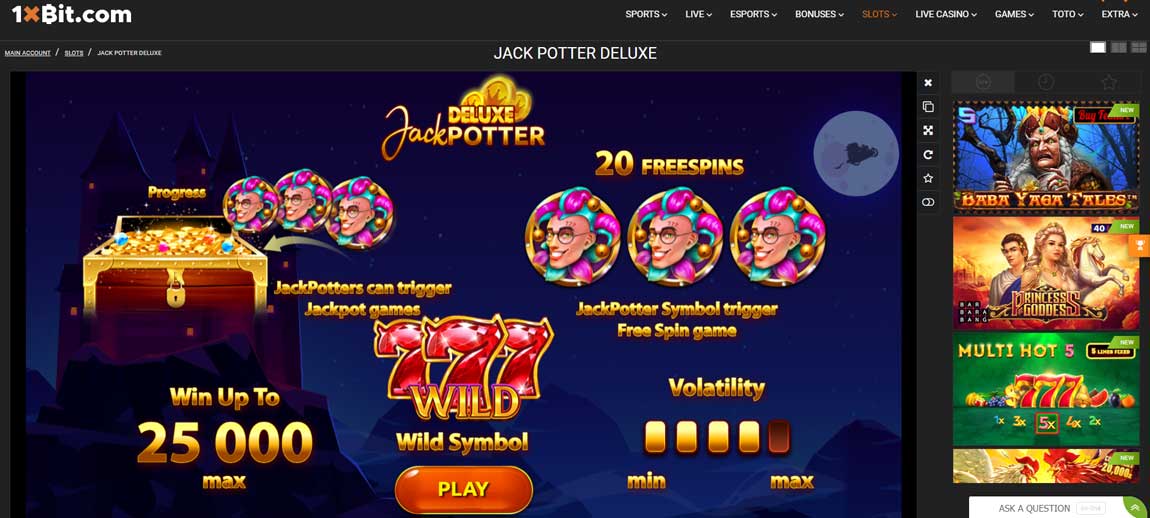This screenshot has height=518, width=1150.
Task: Click the orange PLAY button
Action: (464, 489)
